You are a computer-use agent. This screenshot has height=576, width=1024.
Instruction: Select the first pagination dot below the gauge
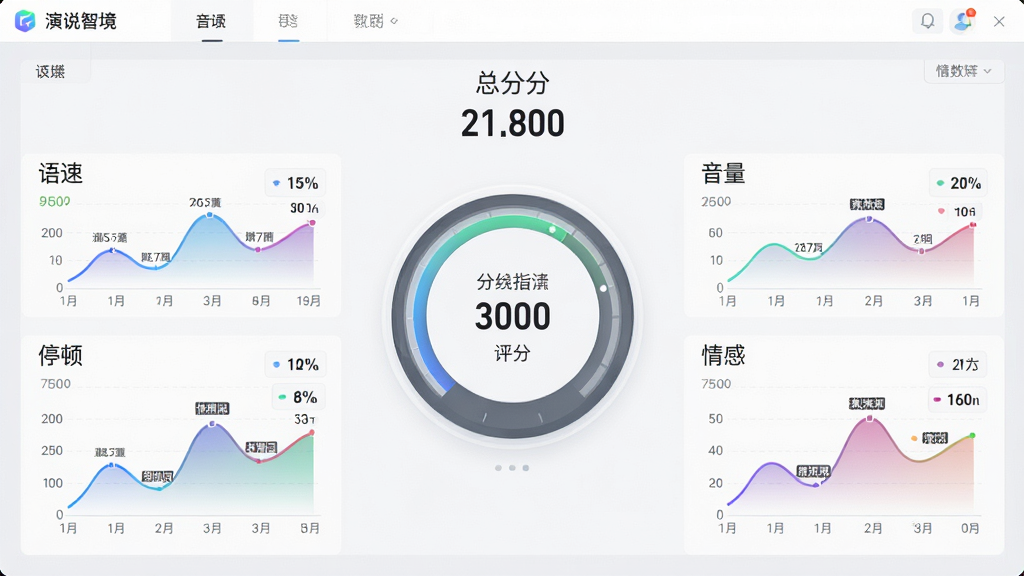click(x=498, y=468)
